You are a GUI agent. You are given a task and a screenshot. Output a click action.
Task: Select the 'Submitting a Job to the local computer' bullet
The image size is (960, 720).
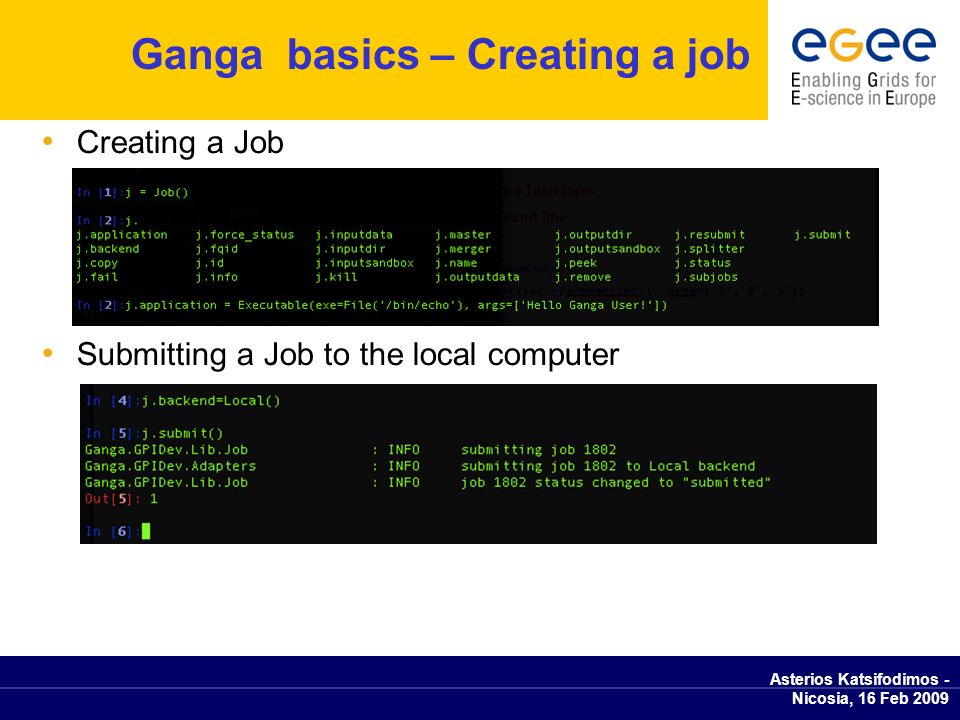click(x=348, y=354)
